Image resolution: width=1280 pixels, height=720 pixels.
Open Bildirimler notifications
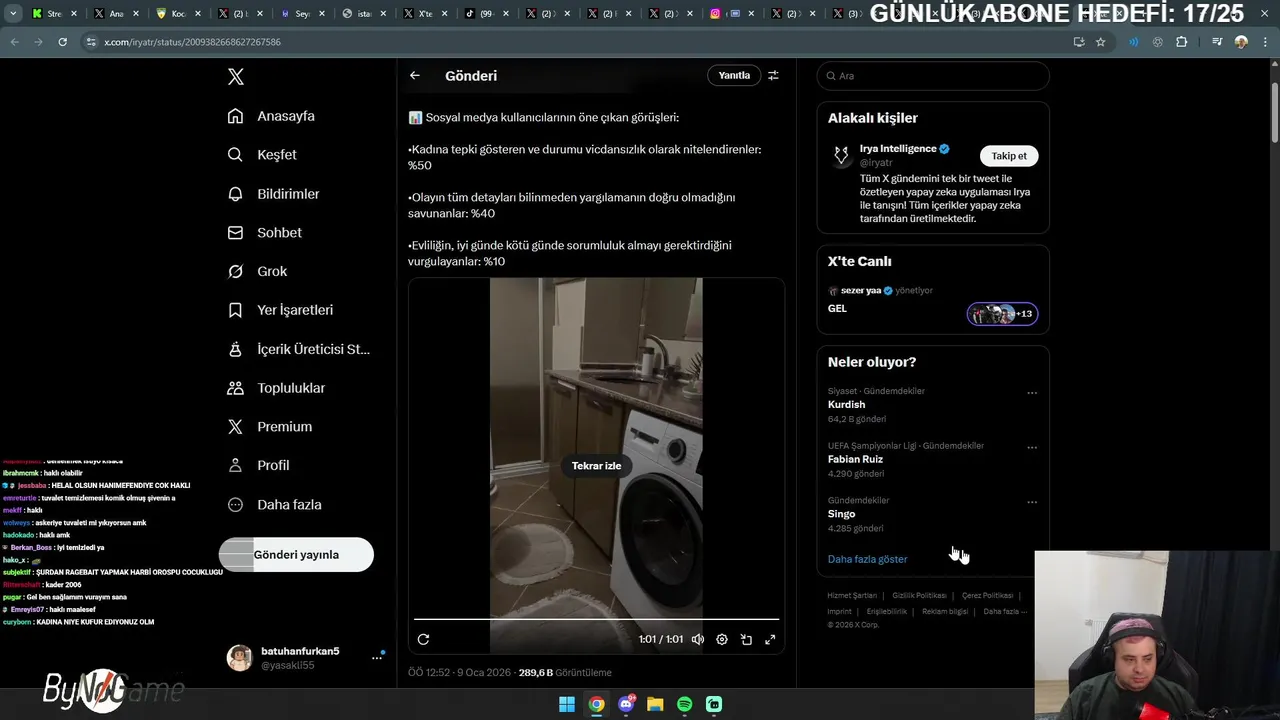click(273, 194)
